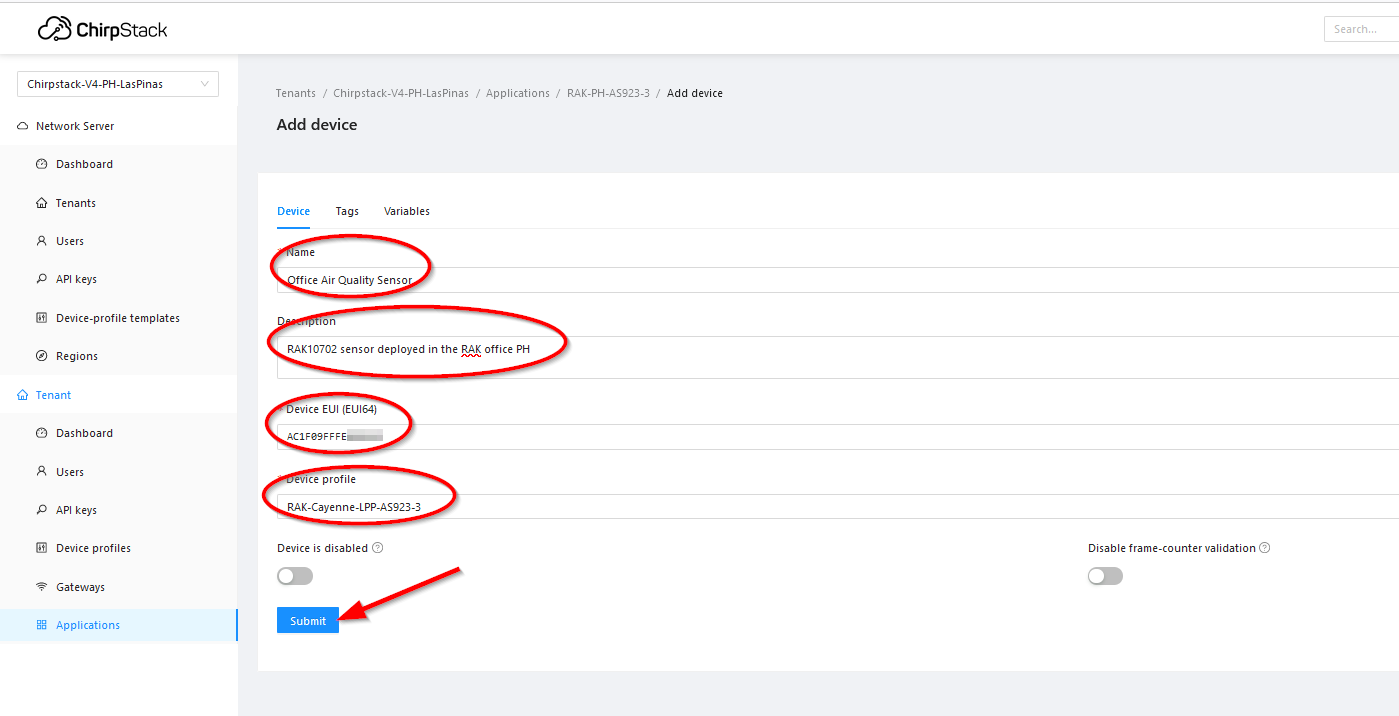Click the Network Server cloud icon

click(23, 126)
